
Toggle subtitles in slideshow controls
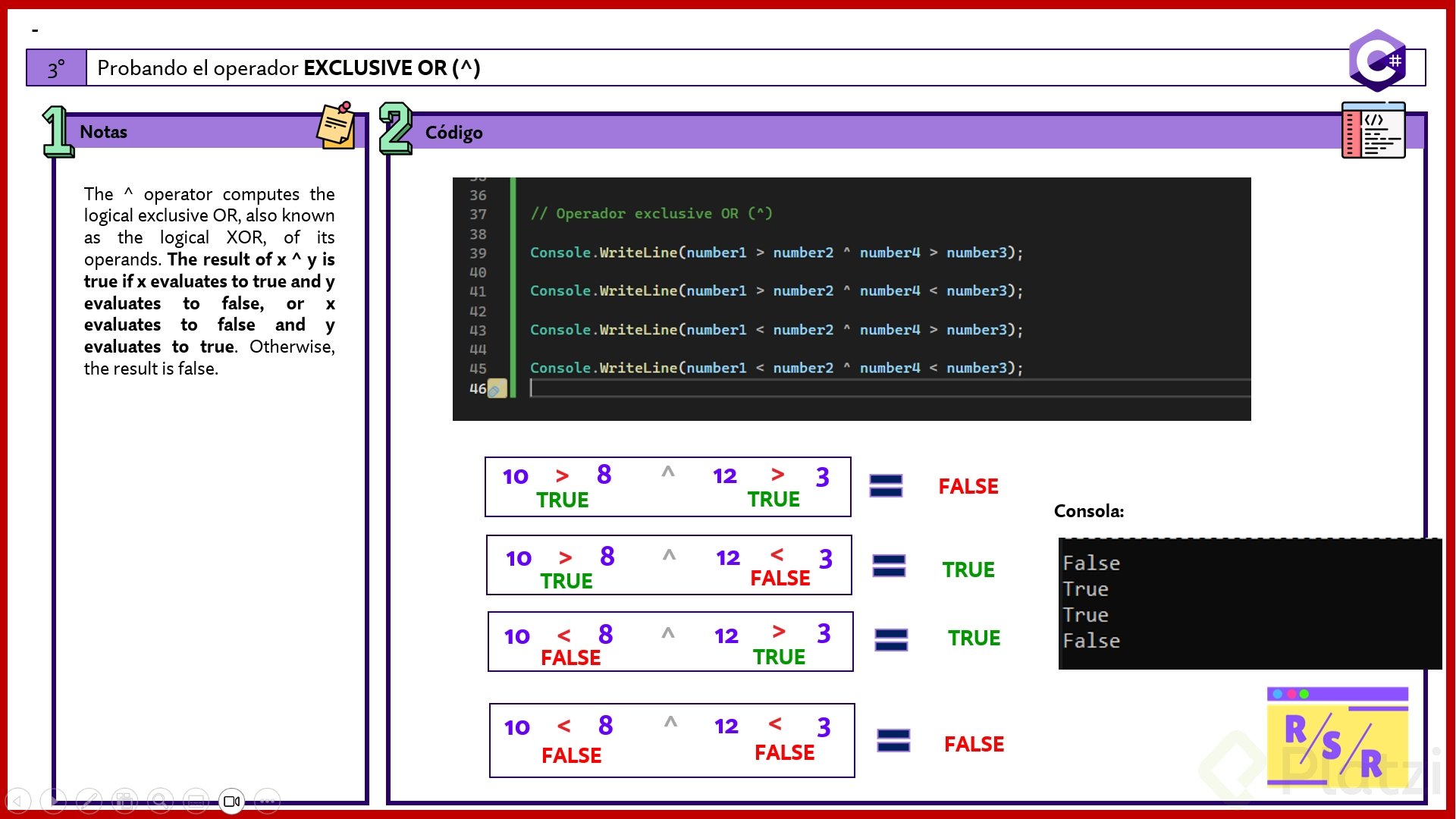click(196, 801)
